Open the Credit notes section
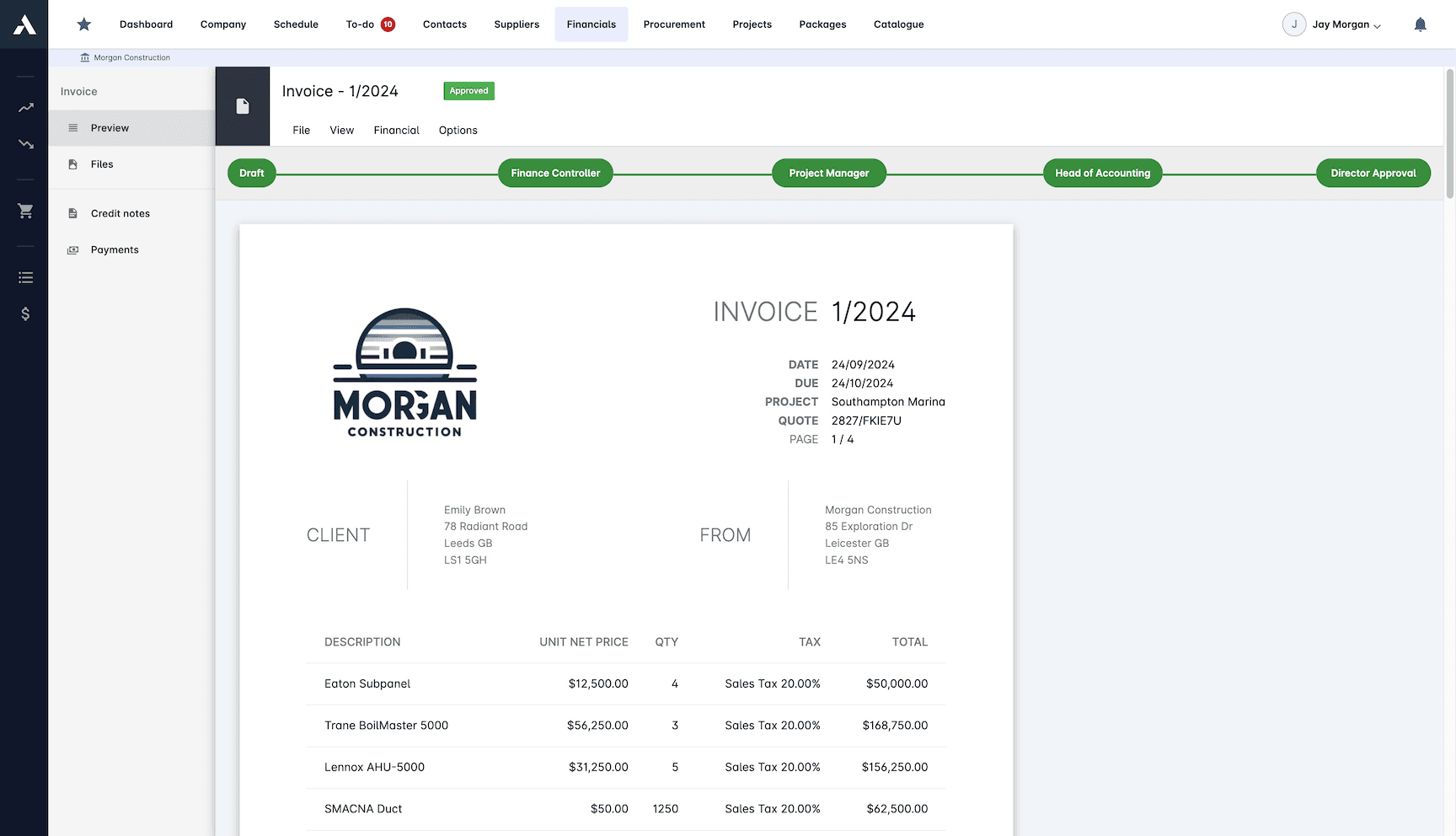1456x836 pixels. [120, 213]
